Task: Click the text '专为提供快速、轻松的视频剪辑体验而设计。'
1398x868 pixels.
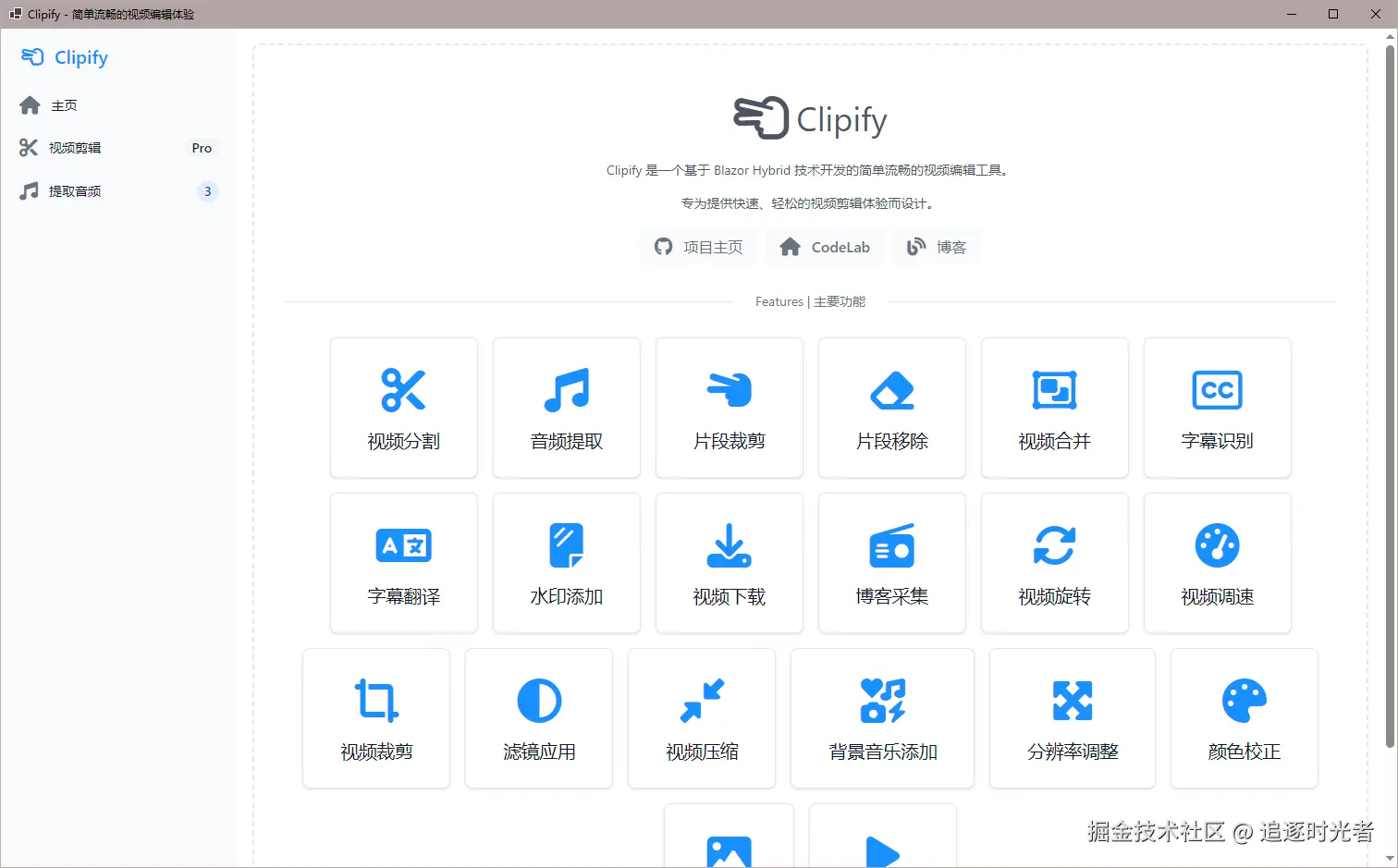Action: coord(810,203)
